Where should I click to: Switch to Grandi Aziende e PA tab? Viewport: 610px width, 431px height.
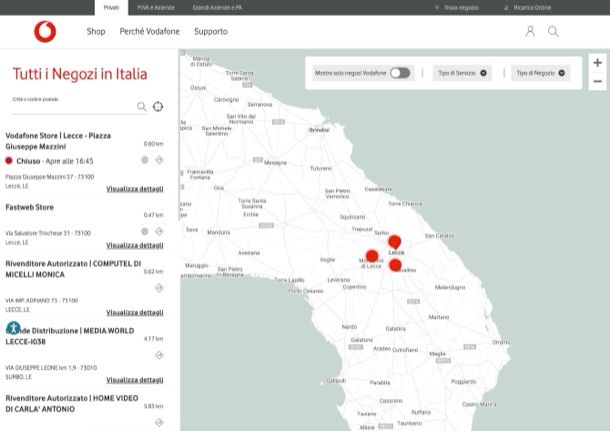pyautogui.click(x=217, y=7)
